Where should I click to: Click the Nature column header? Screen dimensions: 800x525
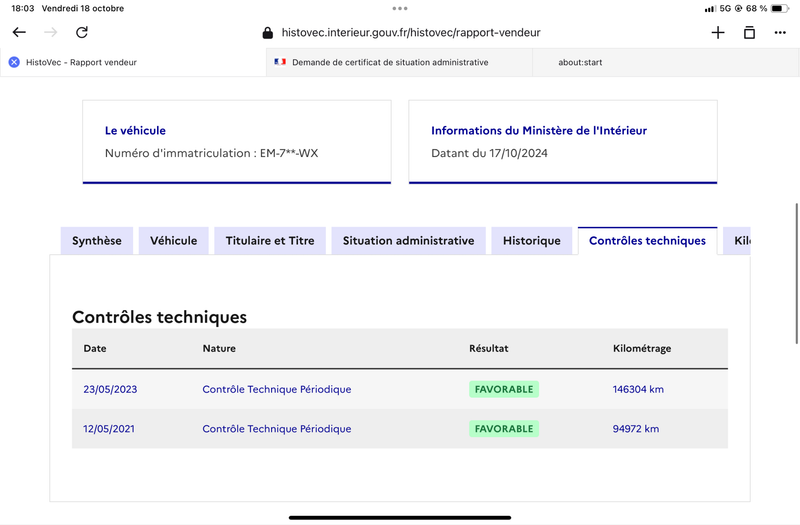point(219,348)
